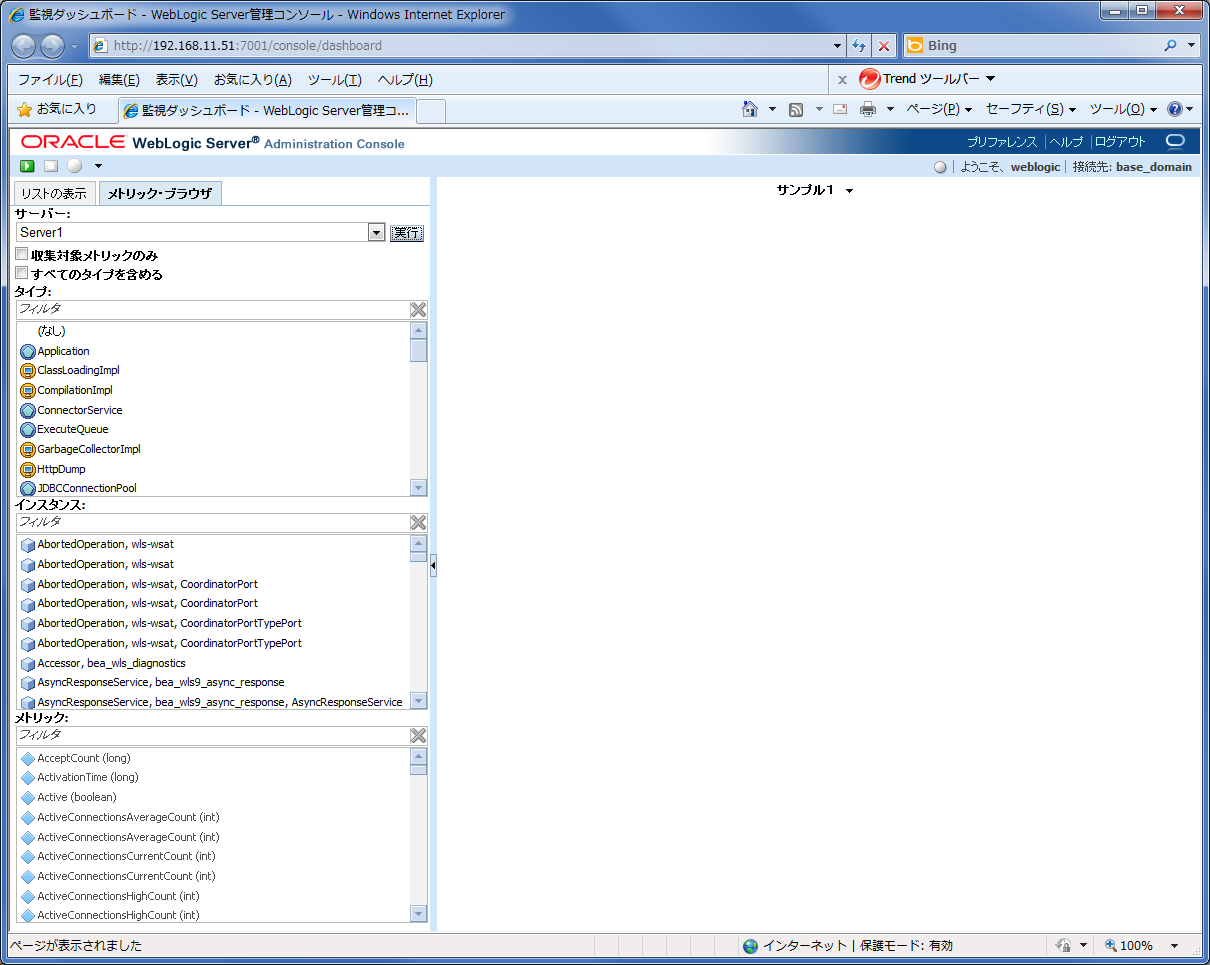Open ファイル(F) menu
Image resolution: width=1210 pixels, height=965 pixels.
point(50,80)
